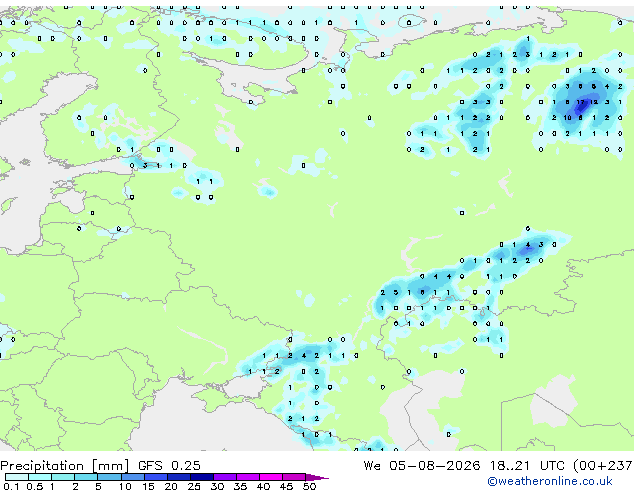Select the 2–5 mm legend color swatch
The image size is (634, 490).
click(x=86, y=477)
